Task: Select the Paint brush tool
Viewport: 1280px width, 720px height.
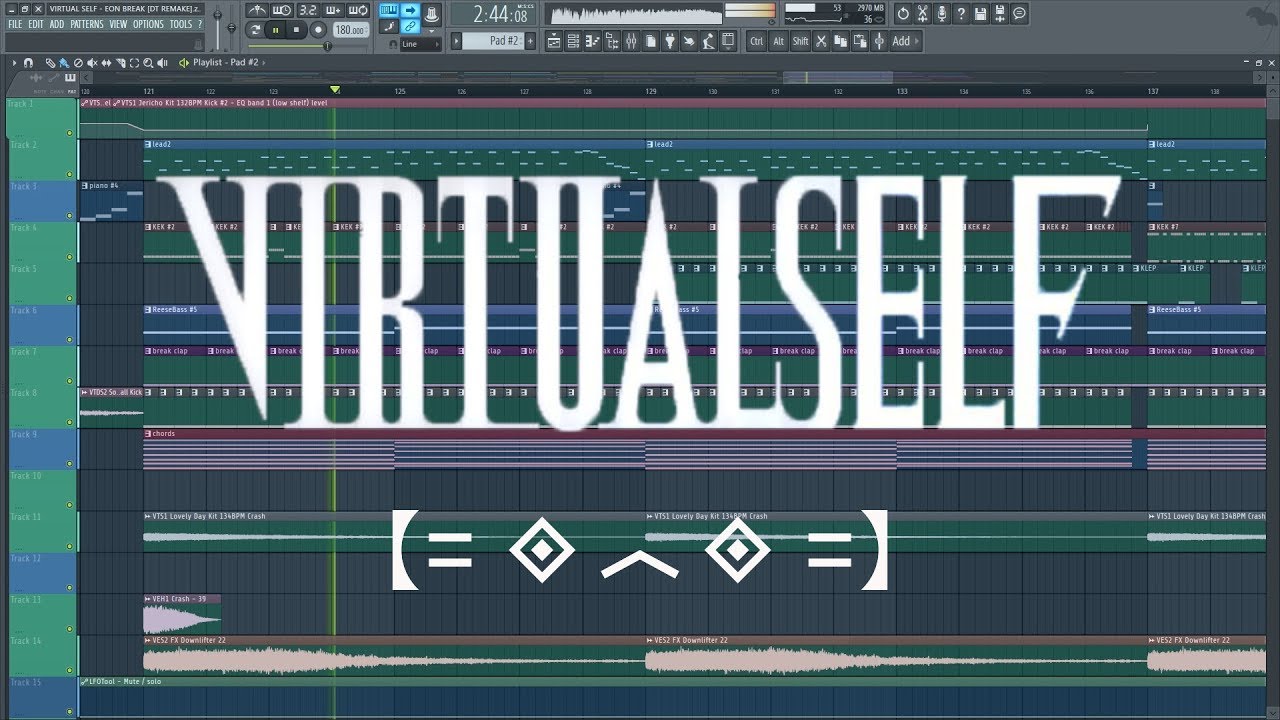Action: point(64,62)
